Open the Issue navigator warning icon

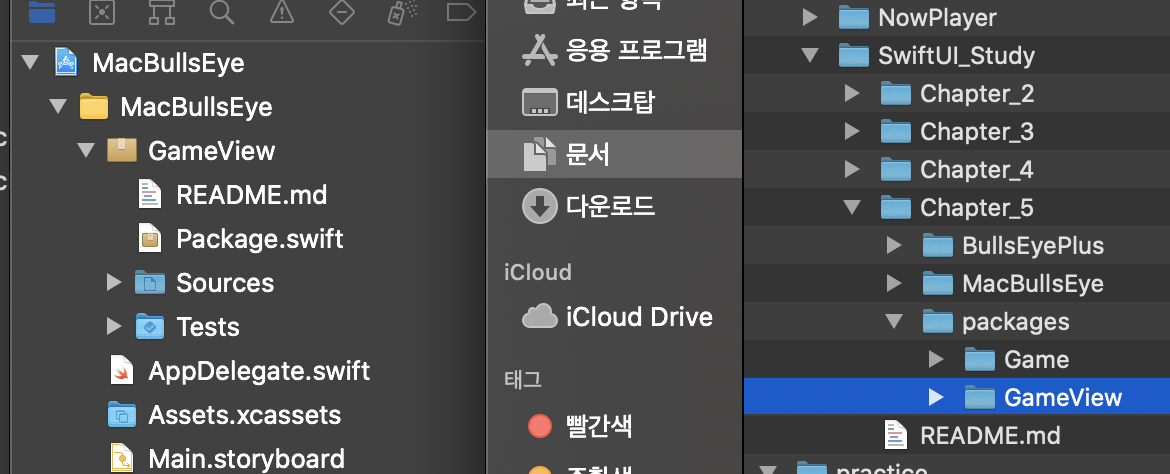click(281, 11)
